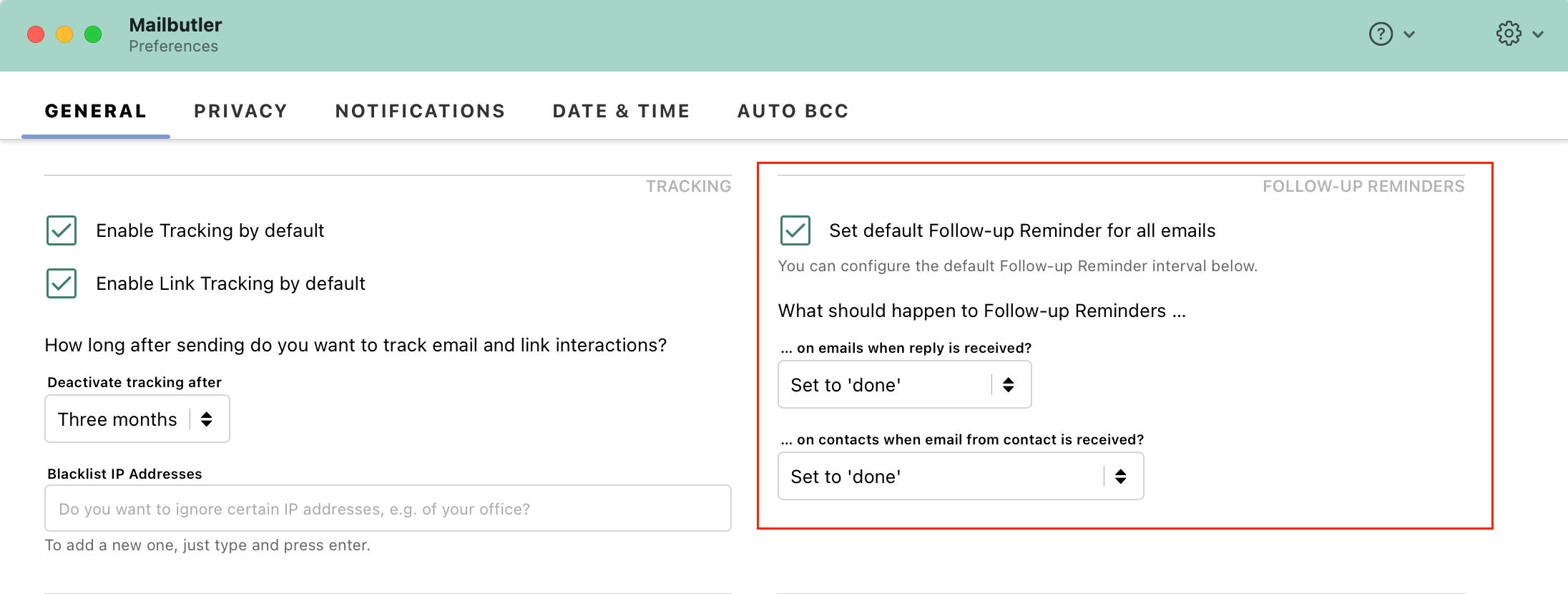Click the Blacklist IP Addresses field
Image resolution: width=1568 pixels, height=594 pixels.
point(388,509)
